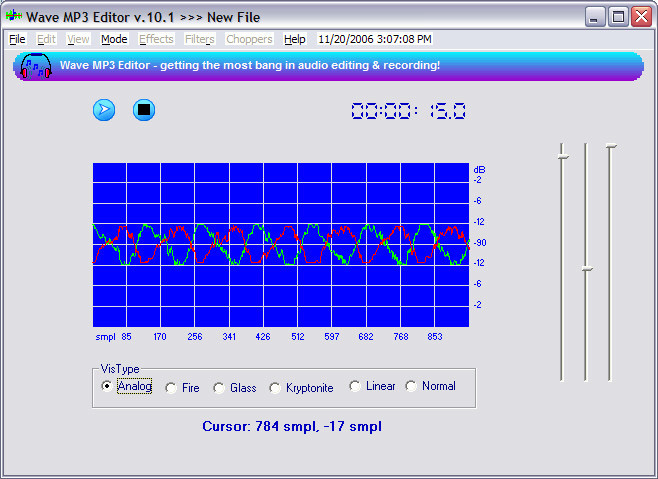The height and width of the screenshot is (479, 658).
Task: Click the middle vertical slider's handle
Action: click(587, 268)
